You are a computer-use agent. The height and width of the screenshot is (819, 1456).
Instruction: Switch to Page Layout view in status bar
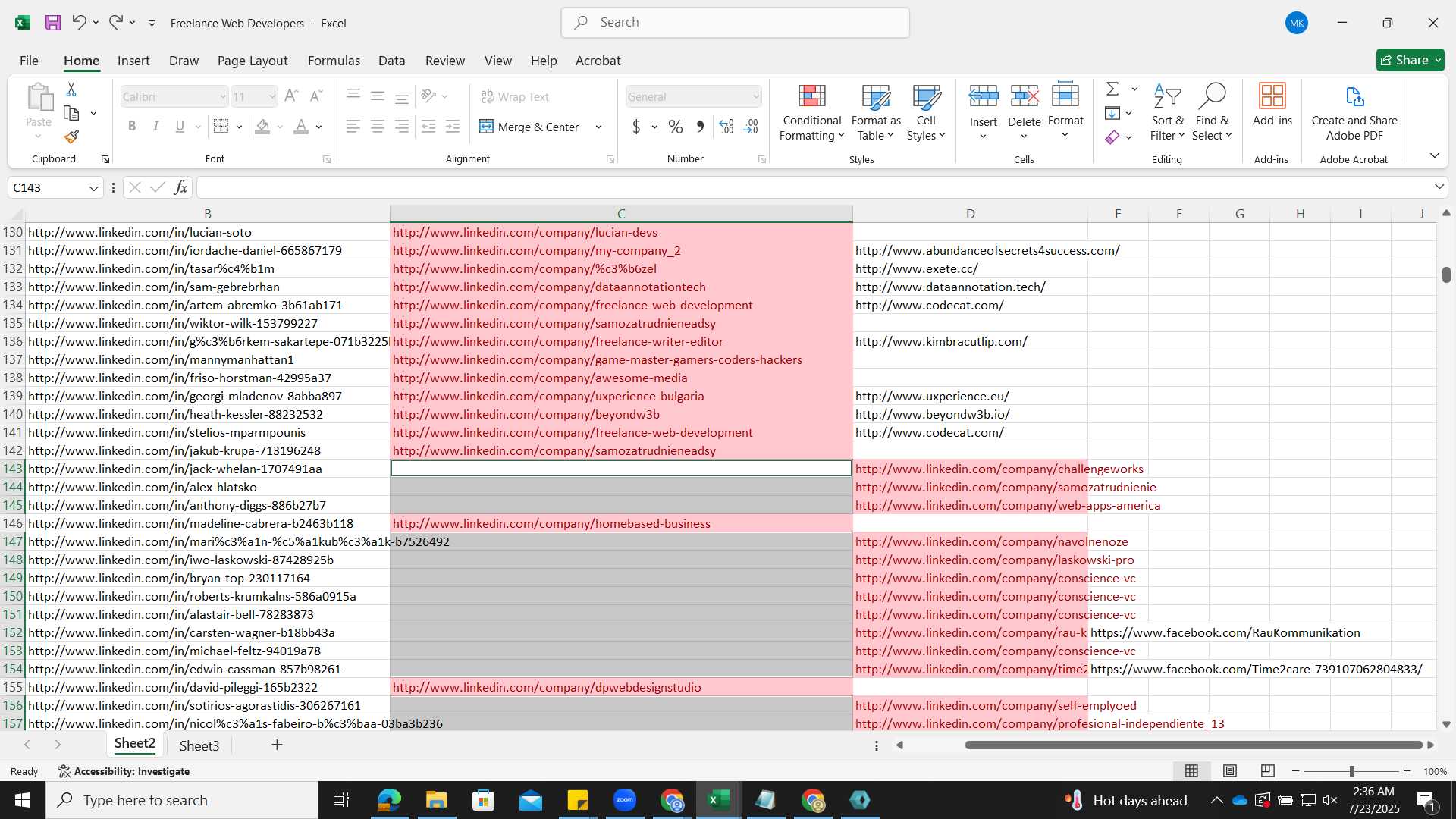click(1230, 771)
